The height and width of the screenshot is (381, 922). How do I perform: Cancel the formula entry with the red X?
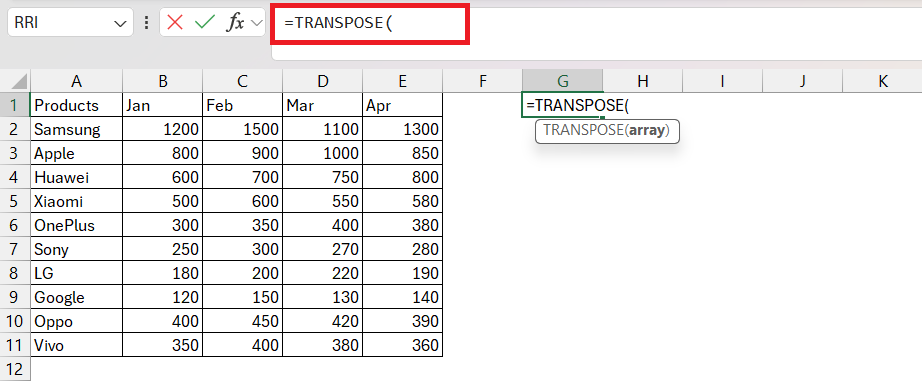(x=175, y=23)
